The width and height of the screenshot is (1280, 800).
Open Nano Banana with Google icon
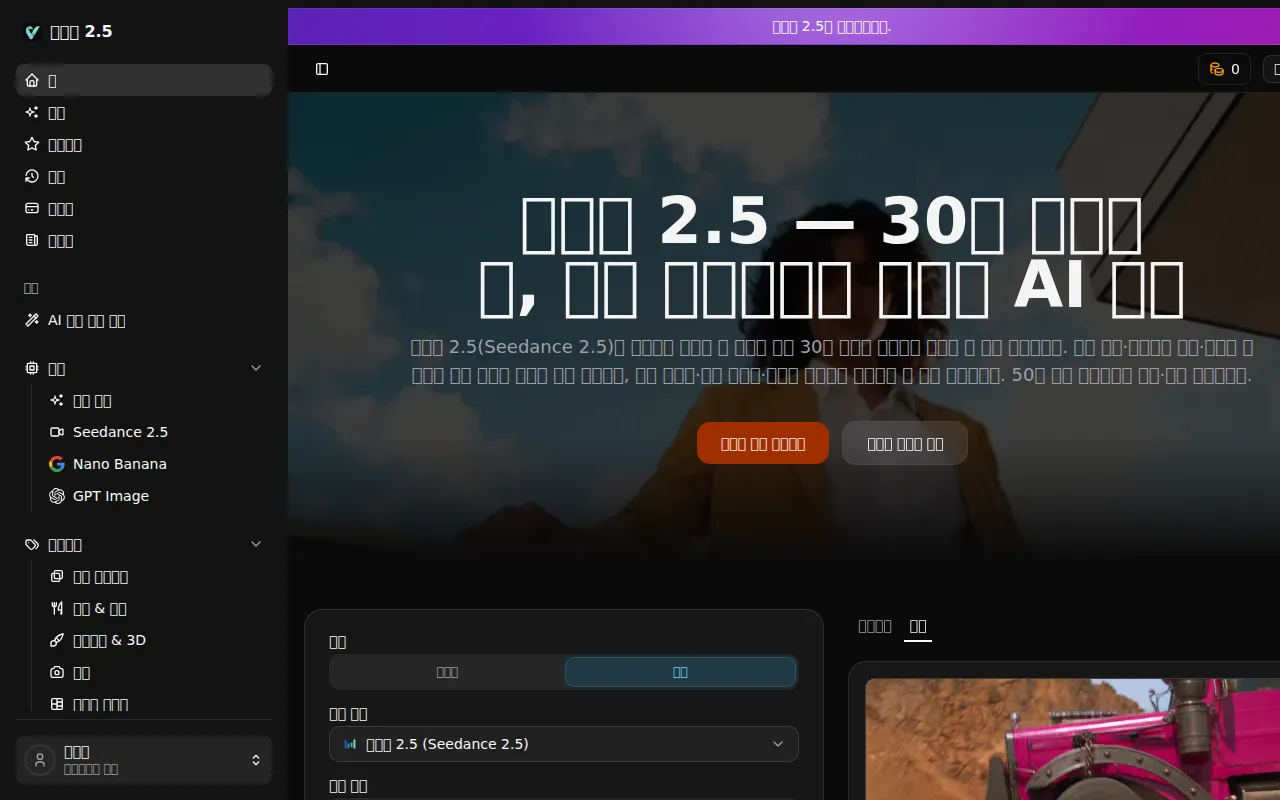tap(156, 464)
